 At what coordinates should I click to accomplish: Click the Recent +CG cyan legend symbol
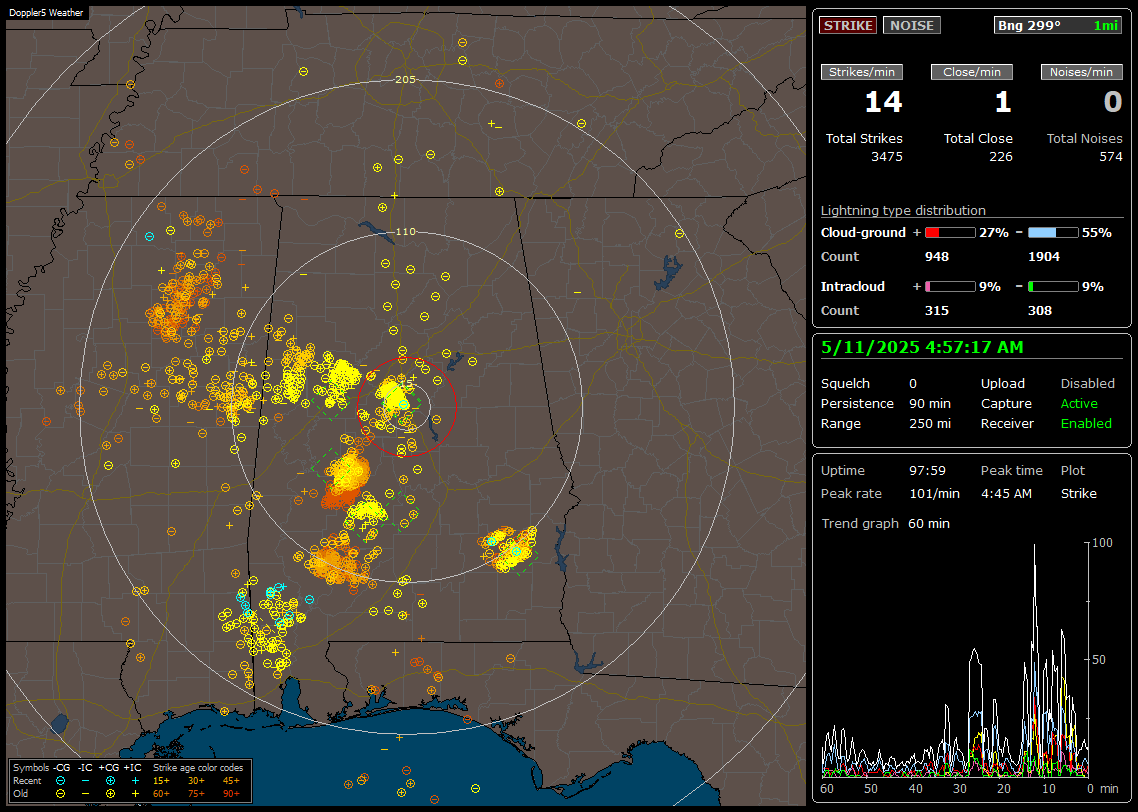coord(110,781)
